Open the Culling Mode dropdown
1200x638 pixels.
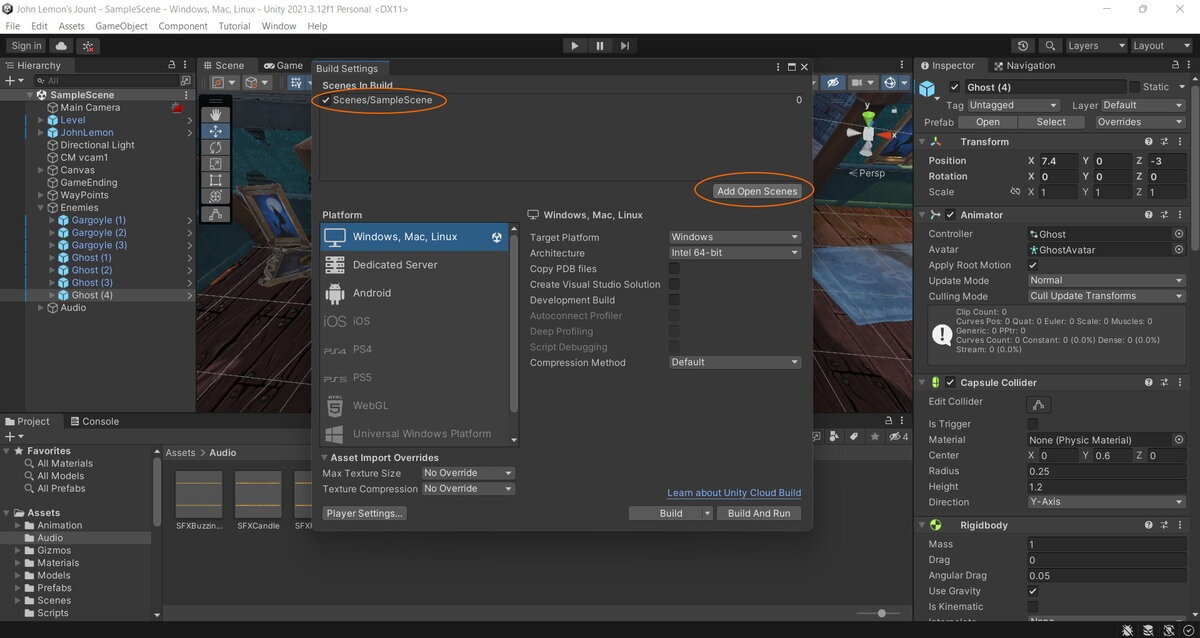point(1106,296)
